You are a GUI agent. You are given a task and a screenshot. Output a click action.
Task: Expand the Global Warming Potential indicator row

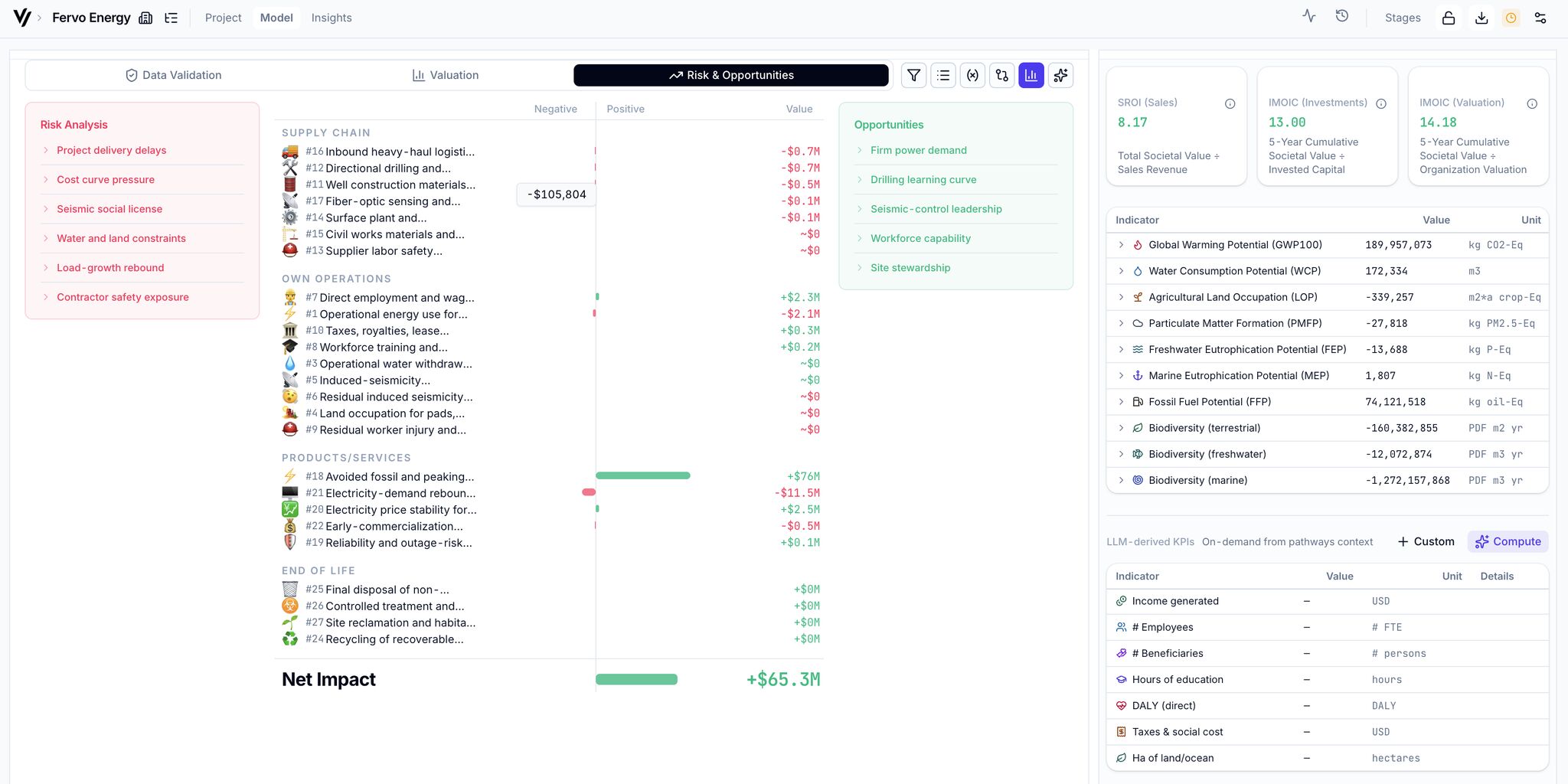coord(1121,245)
